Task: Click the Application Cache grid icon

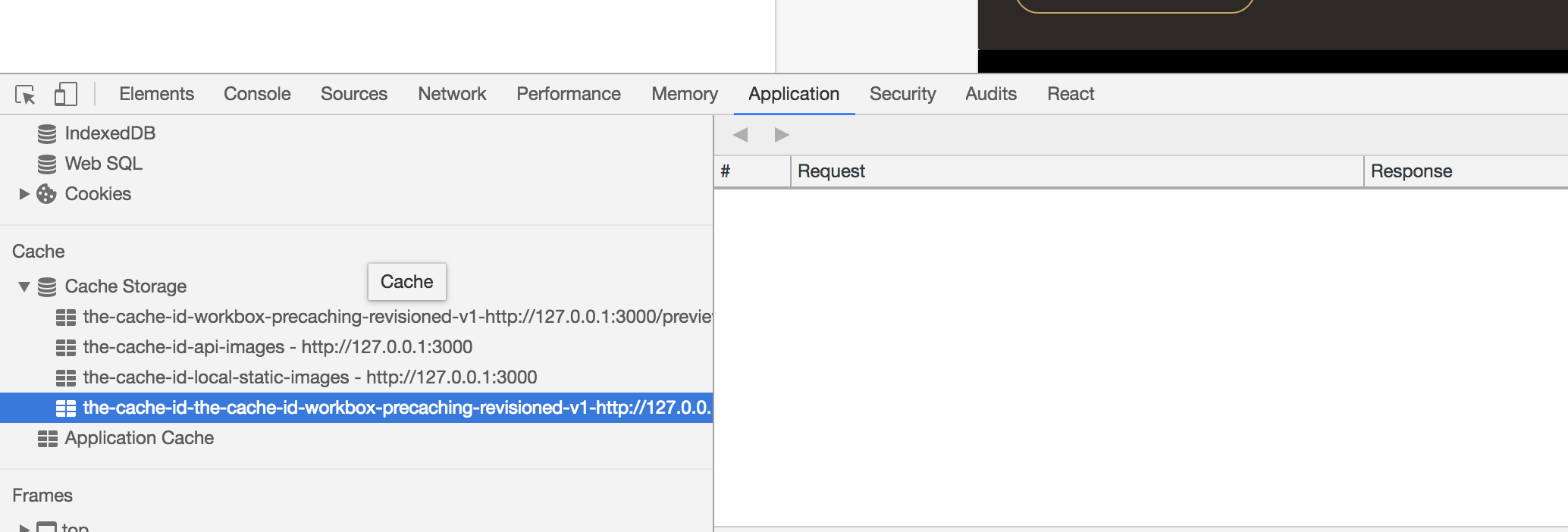Action: (x=49, y=438)
